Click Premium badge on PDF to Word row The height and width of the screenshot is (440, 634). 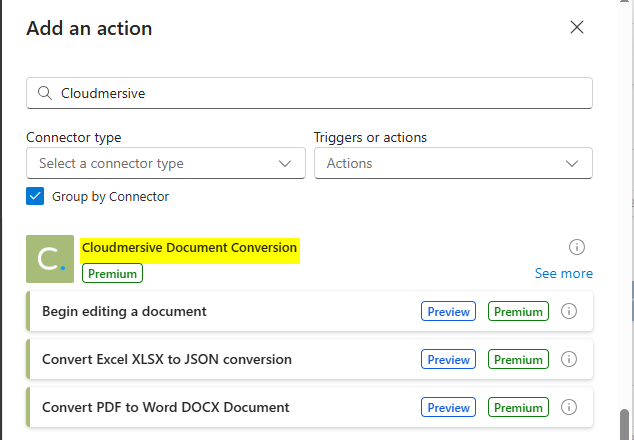tap(518, 407)
